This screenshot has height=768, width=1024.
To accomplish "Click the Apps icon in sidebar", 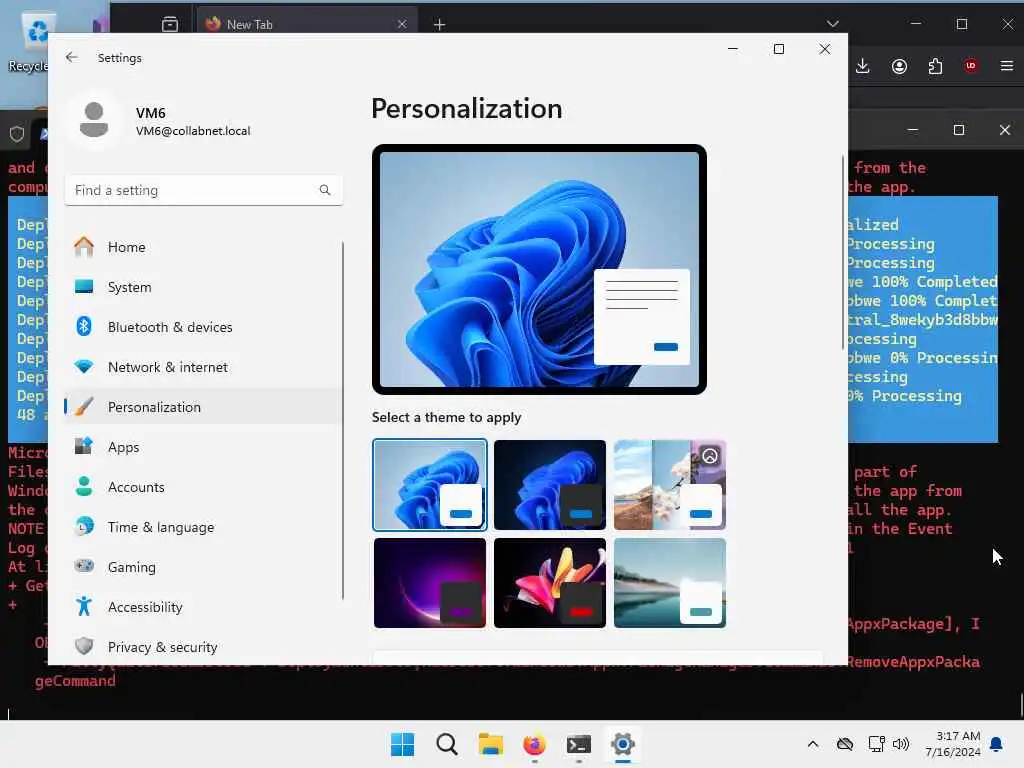I will pyautogui.click(x=84, y=446).
